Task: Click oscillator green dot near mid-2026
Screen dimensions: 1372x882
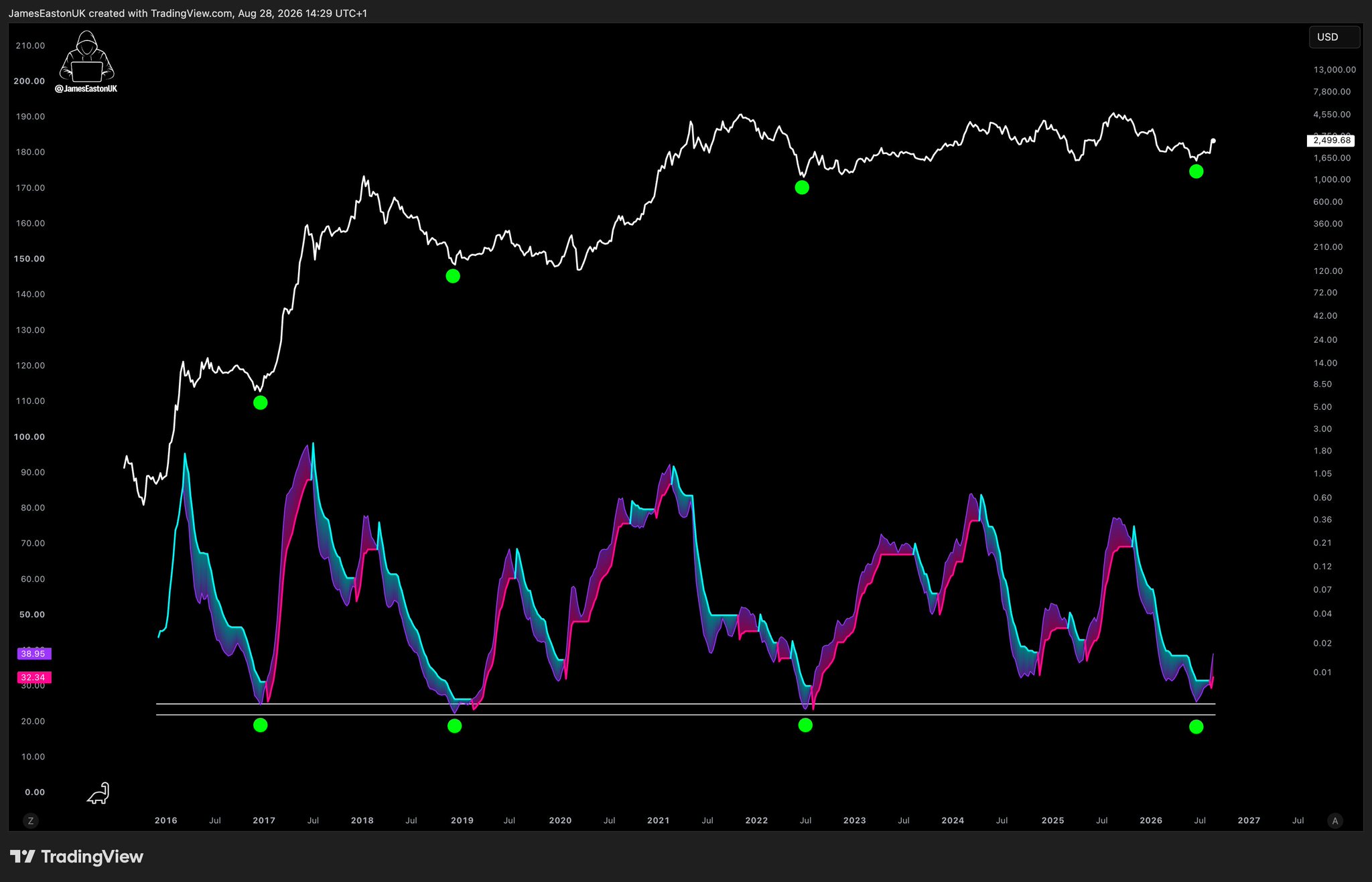Action: click(x=1196, y=727)
